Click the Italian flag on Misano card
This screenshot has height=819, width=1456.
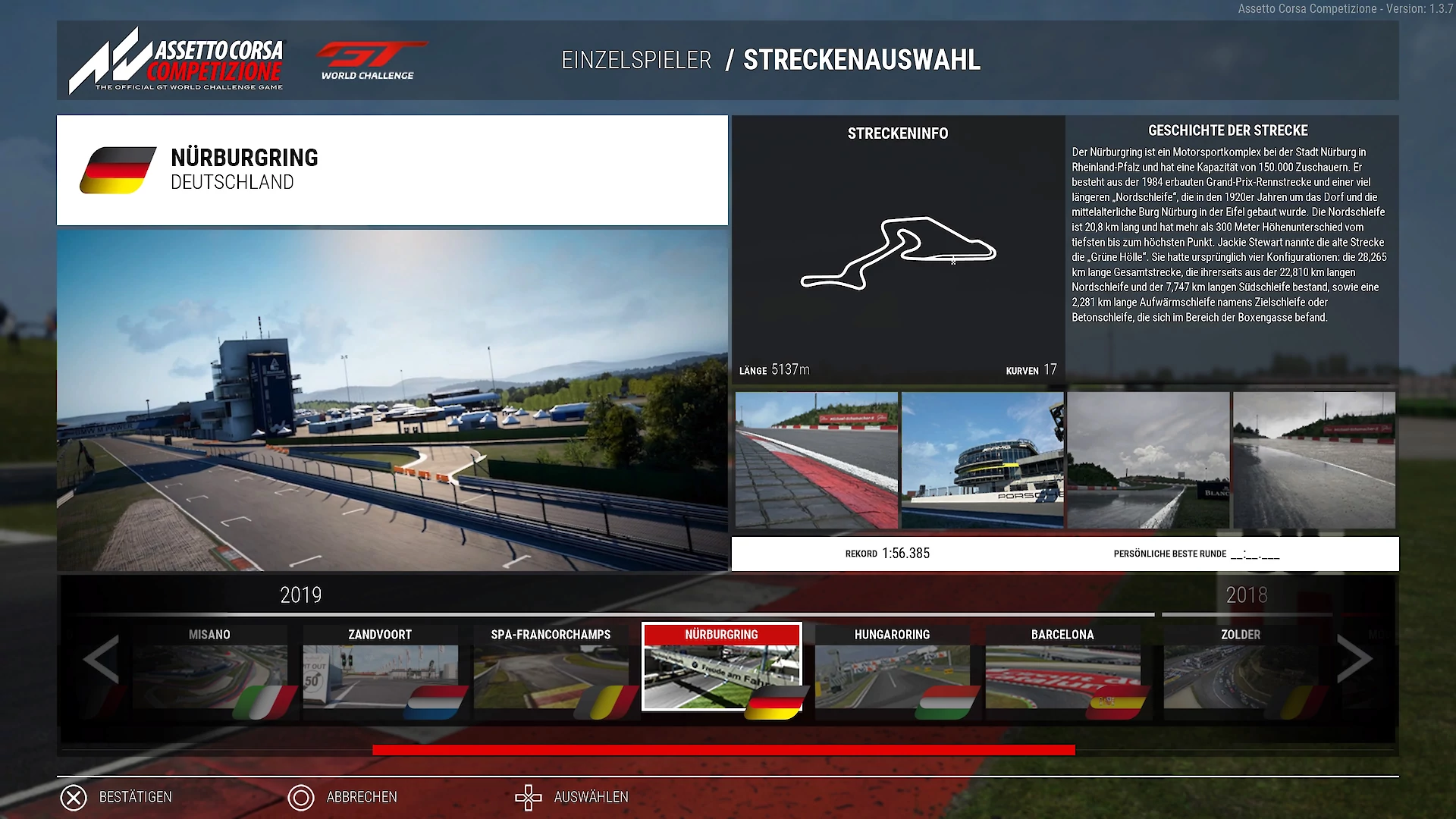[x=265, y=702]
